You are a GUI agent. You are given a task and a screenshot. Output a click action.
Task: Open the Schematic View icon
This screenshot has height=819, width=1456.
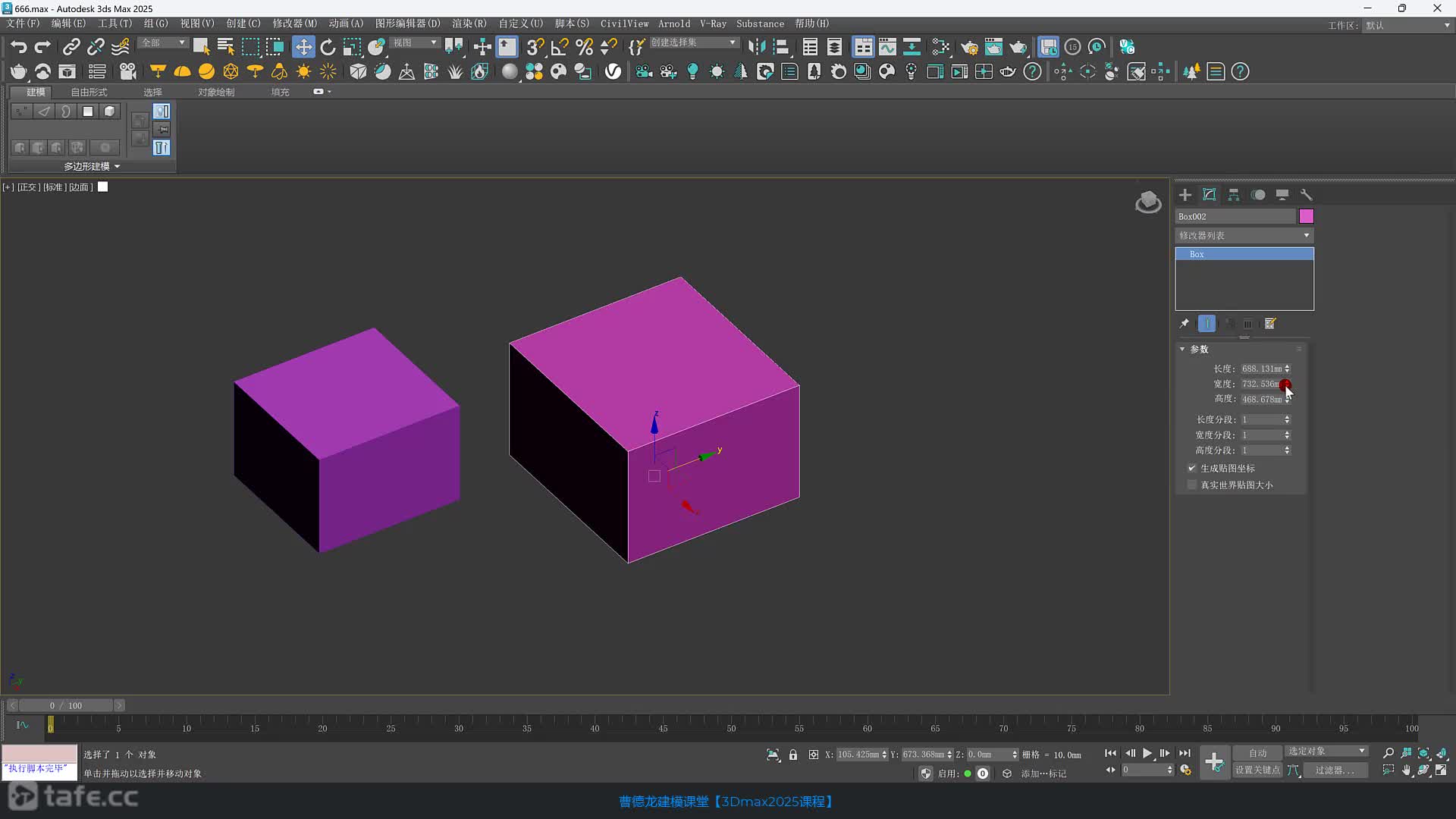click(912, 47)
